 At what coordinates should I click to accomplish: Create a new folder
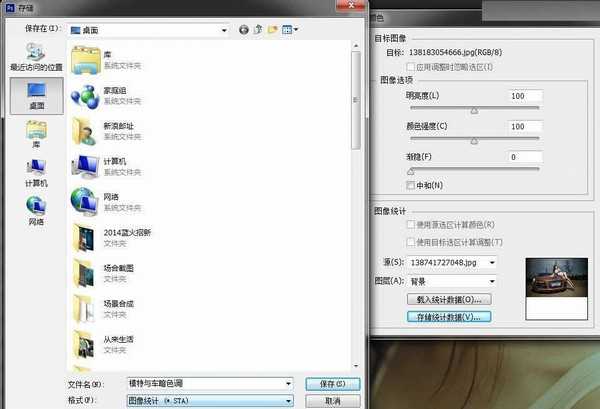(273, 31)
